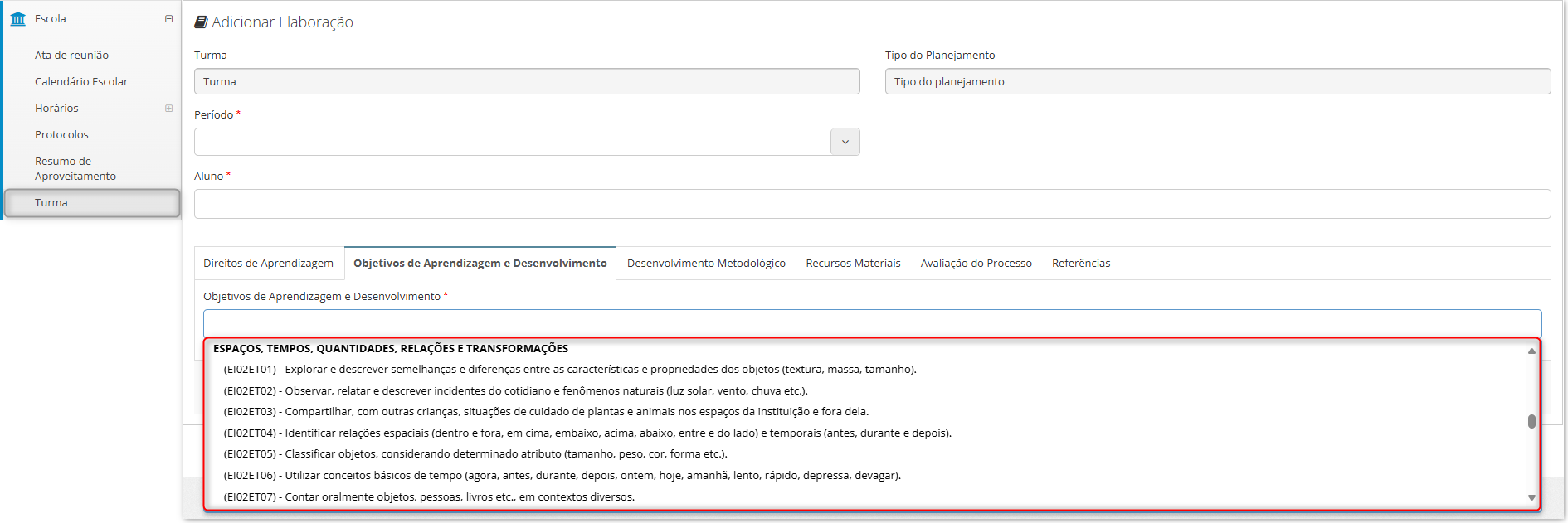Image resolution: width=1568 pixels, height=523 pixels.
Task: Collapse the Escola menu section
Action: click(169, 19)
